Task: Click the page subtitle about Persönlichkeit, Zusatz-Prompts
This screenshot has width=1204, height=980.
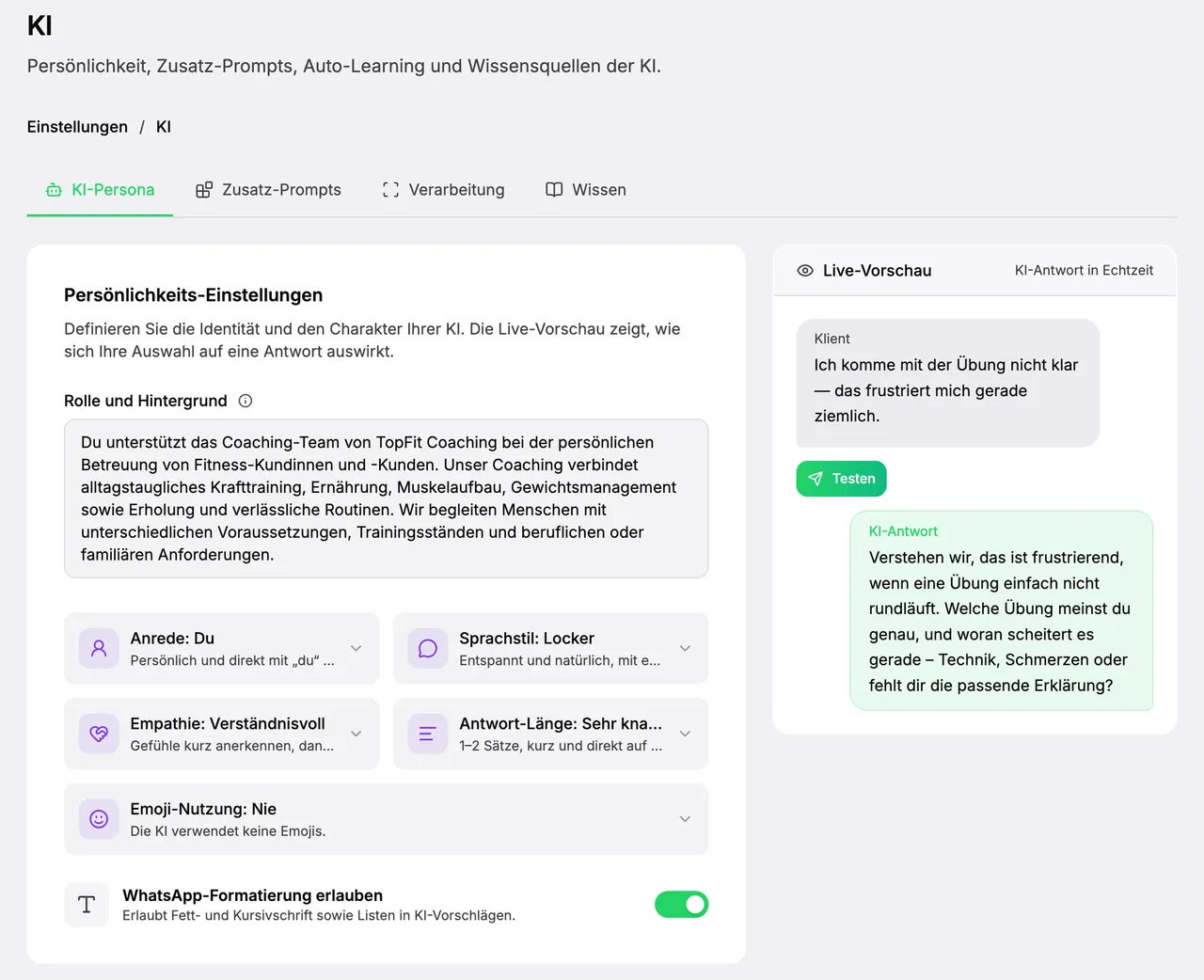Action: pos(344,66)
